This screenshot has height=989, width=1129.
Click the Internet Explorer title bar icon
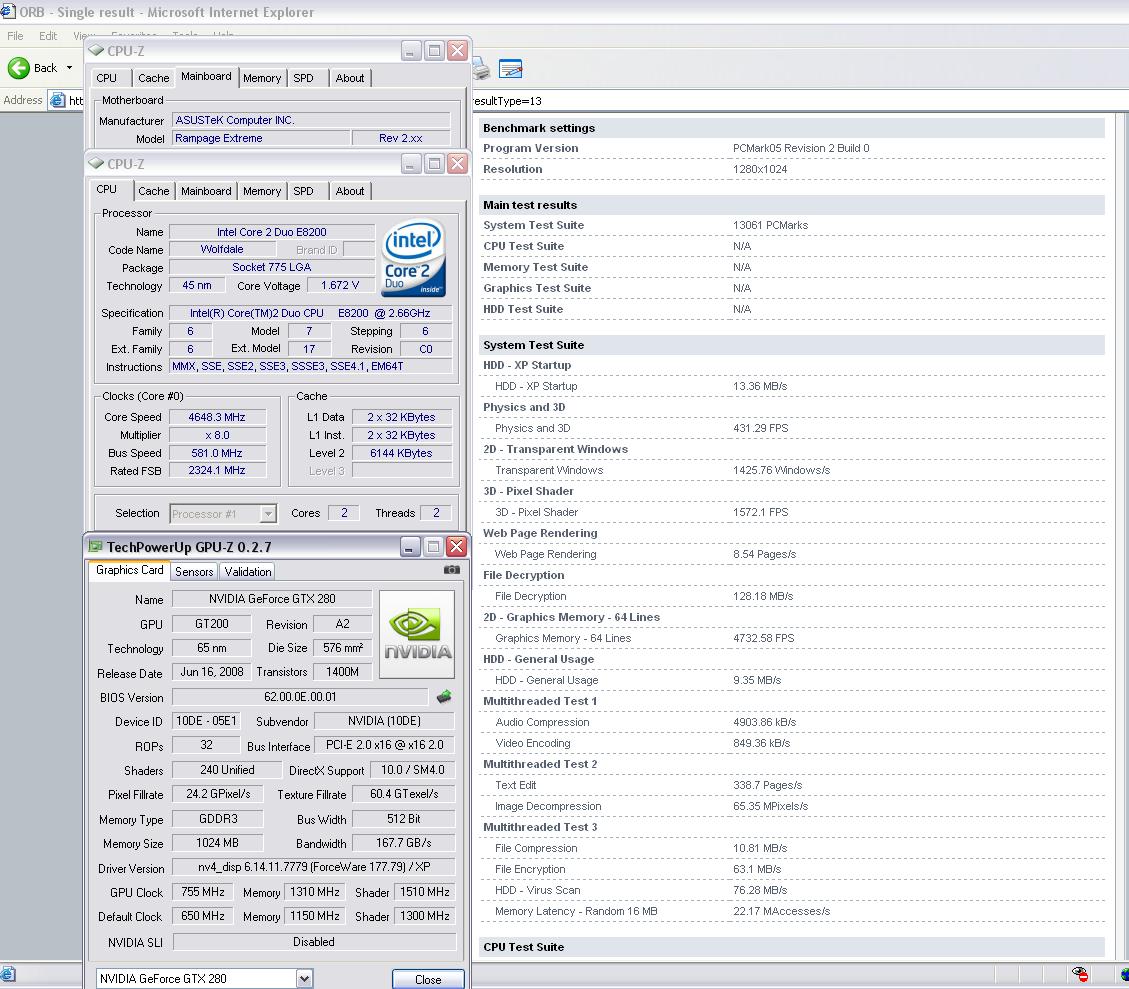pos(8,12)
